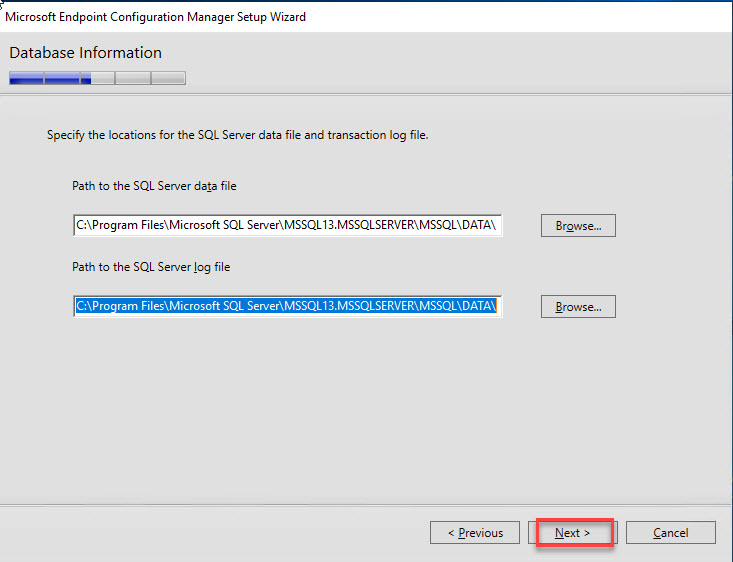Viewport: 733px width, 562px height.
Task: Browse for the SQL Server data file path
Action: click(x=578, y=226)
